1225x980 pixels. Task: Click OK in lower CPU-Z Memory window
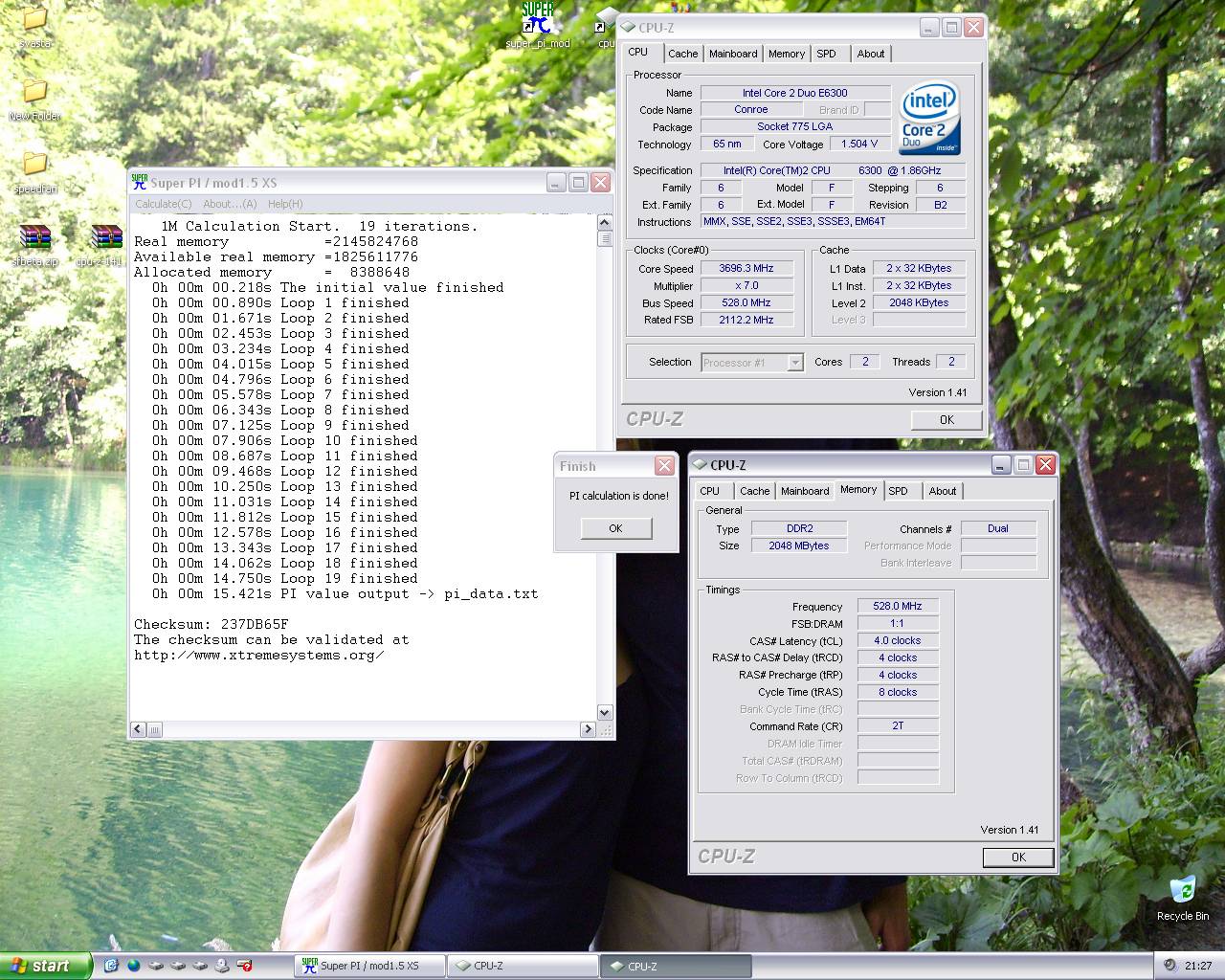pyautogui.click(x=1018, y=857)
